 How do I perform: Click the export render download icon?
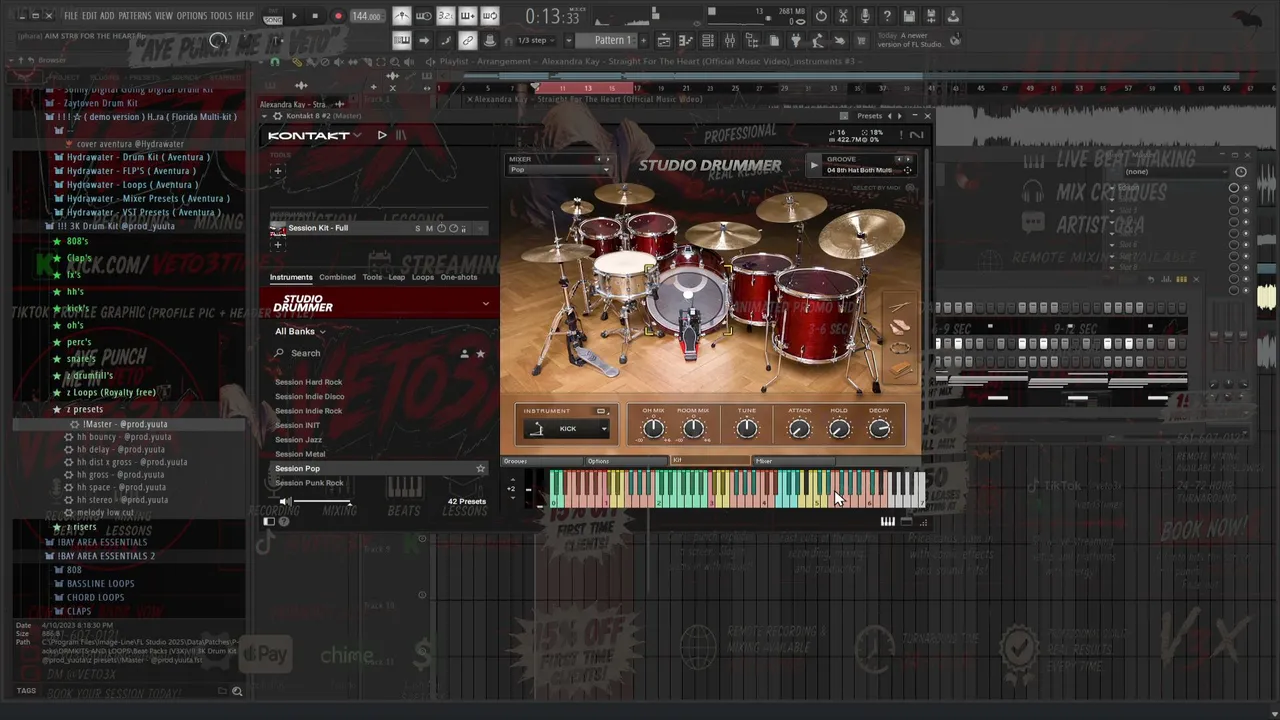point(953,16)
